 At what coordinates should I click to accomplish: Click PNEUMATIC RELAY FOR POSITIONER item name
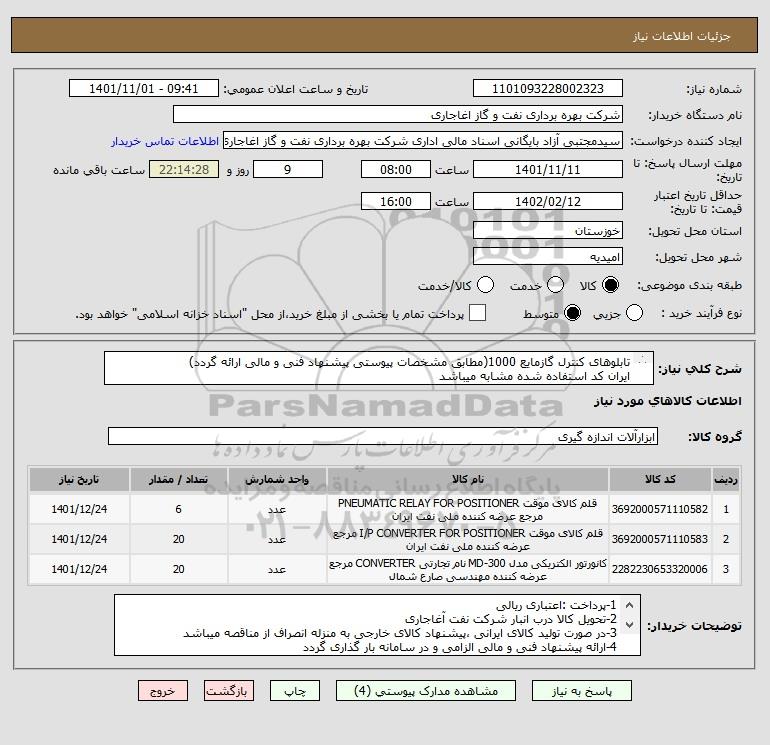coord(468,509)
